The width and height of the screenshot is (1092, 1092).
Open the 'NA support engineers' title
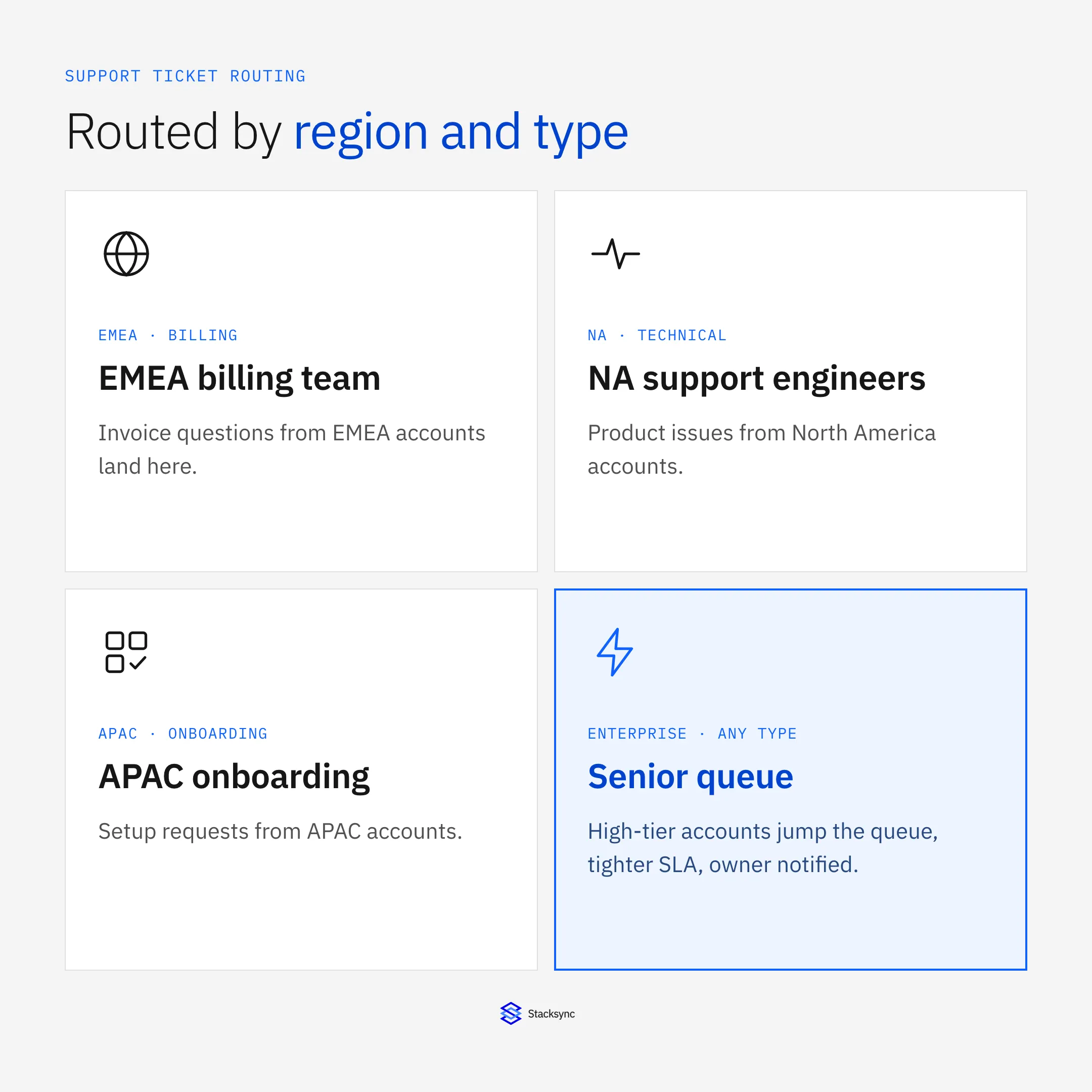pos(756,379)
